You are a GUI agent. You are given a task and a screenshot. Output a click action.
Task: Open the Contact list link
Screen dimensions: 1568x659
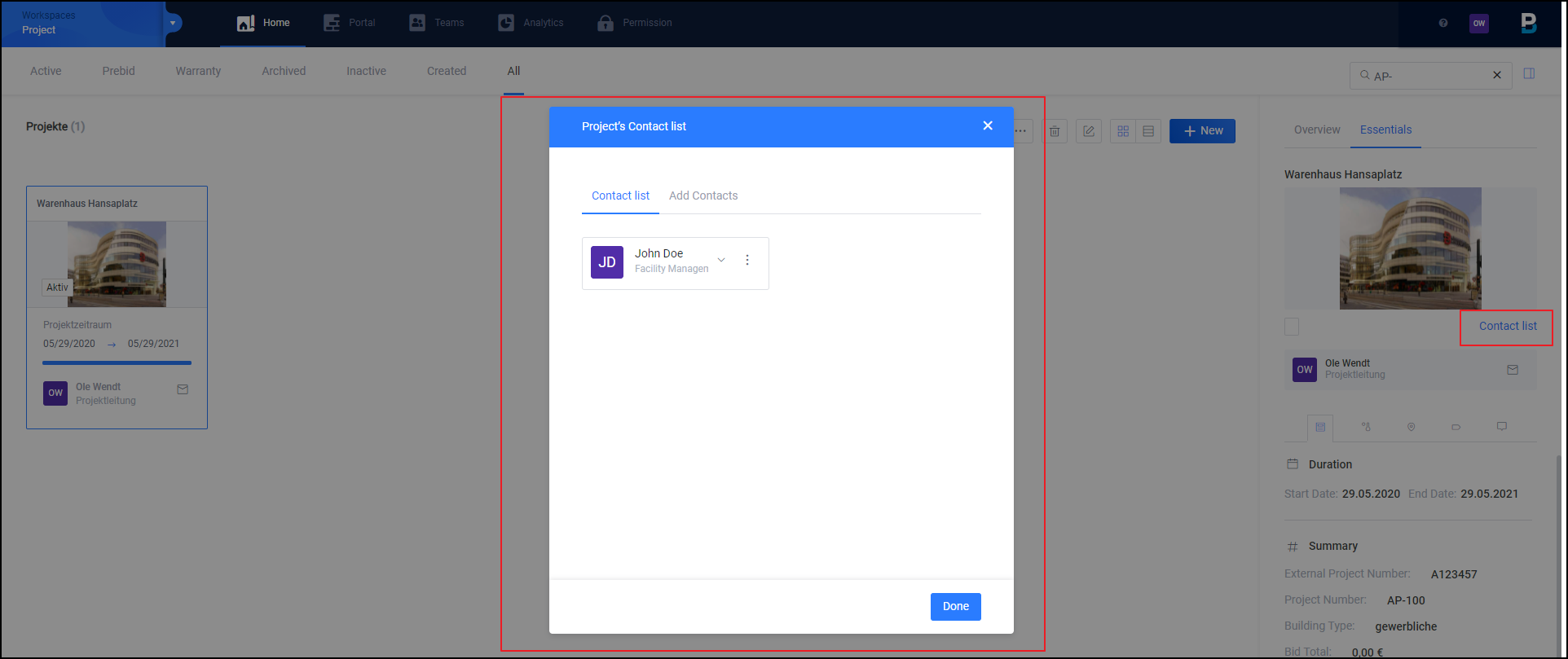click(x=1508, y=326)
